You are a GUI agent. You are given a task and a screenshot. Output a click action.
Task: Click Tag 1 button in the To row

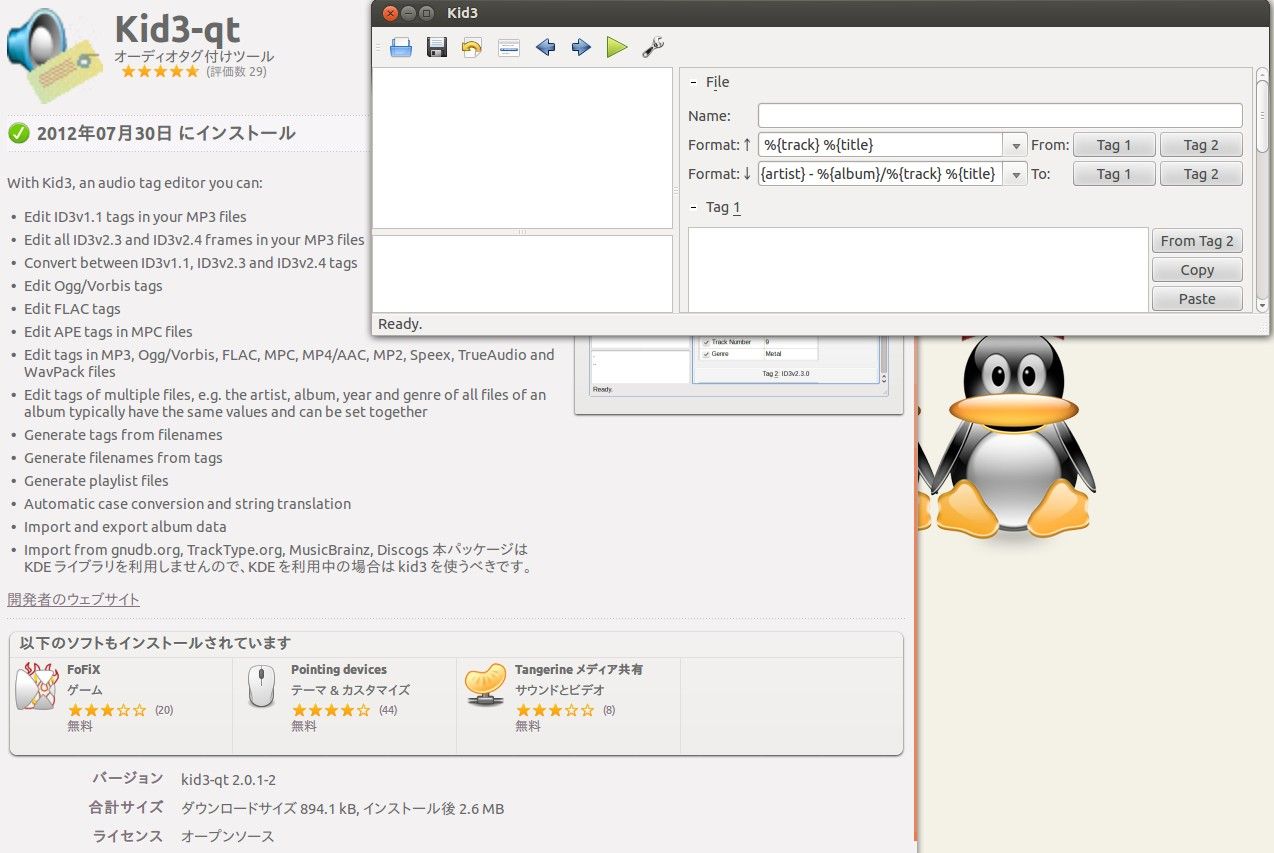pyautogui.click(x=1114, y=174)
